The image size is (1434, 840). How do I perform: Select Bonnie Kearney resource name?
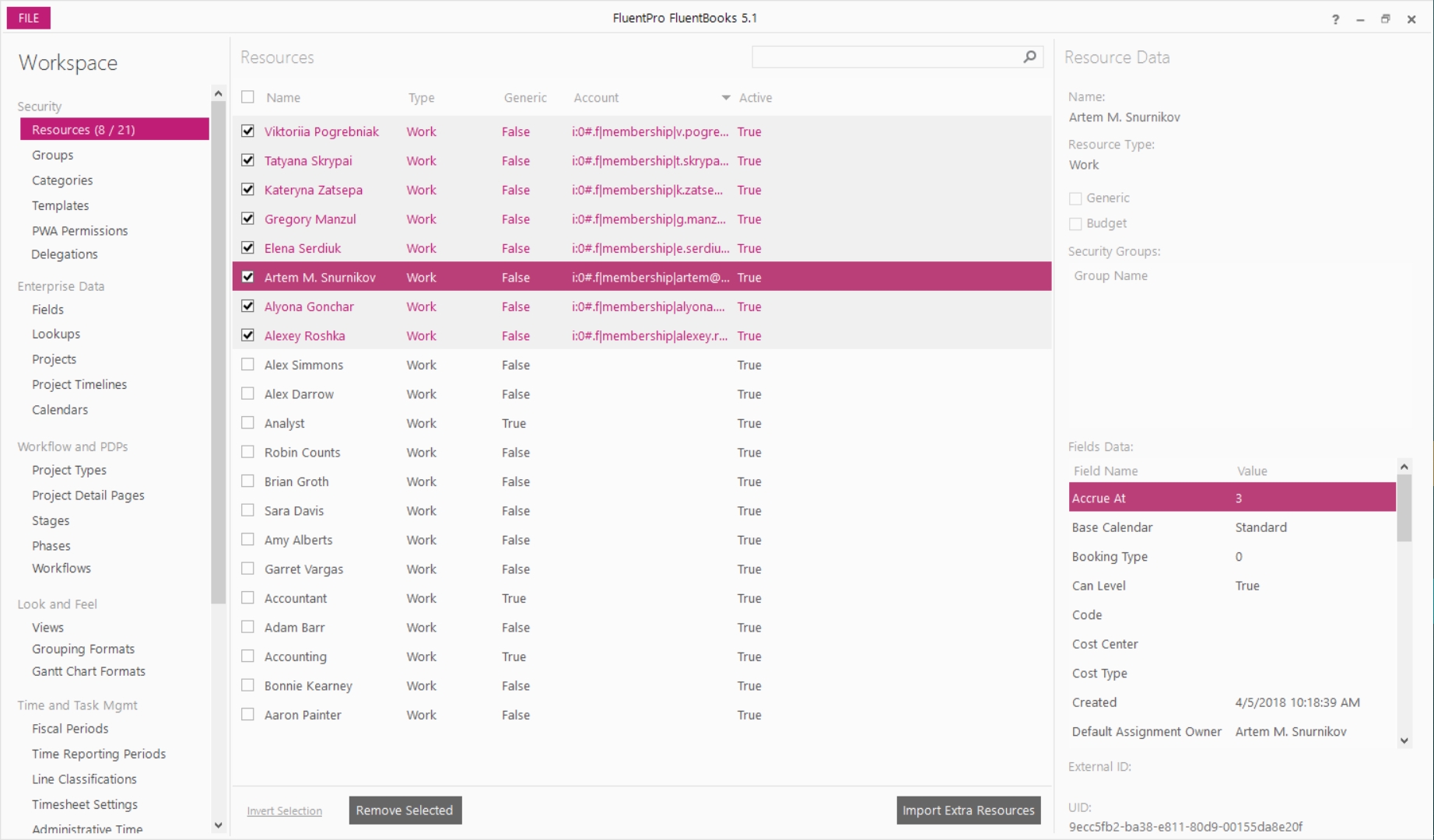[x=308, y=686]
